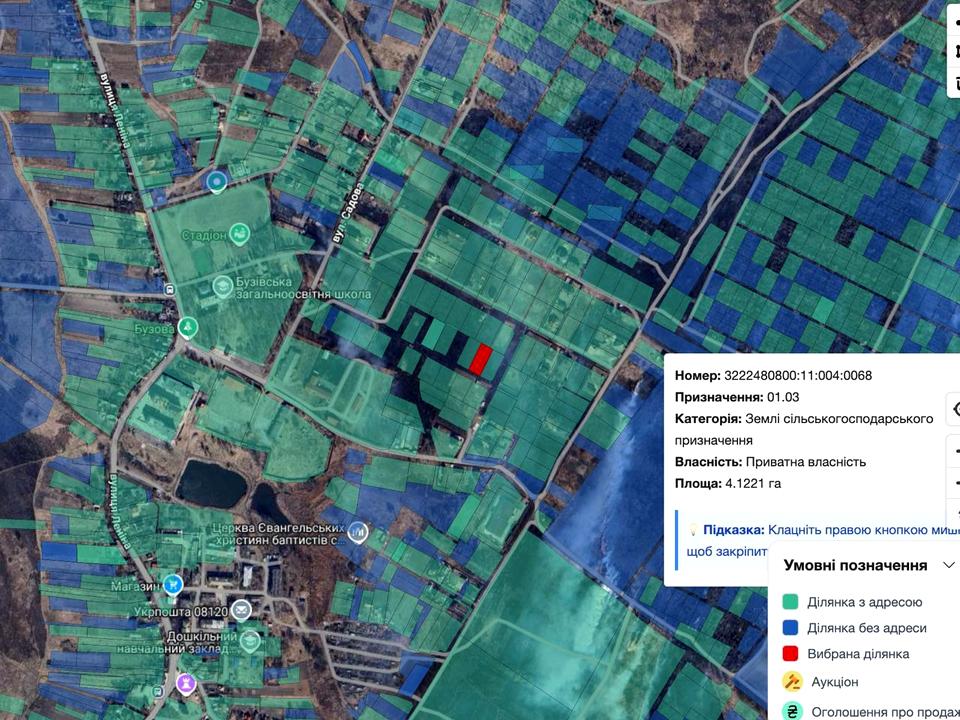Click the Оголошення про продаж hryvnia icon
The image size is (960, 720).
pyautogui.click(x=790, y=711)
